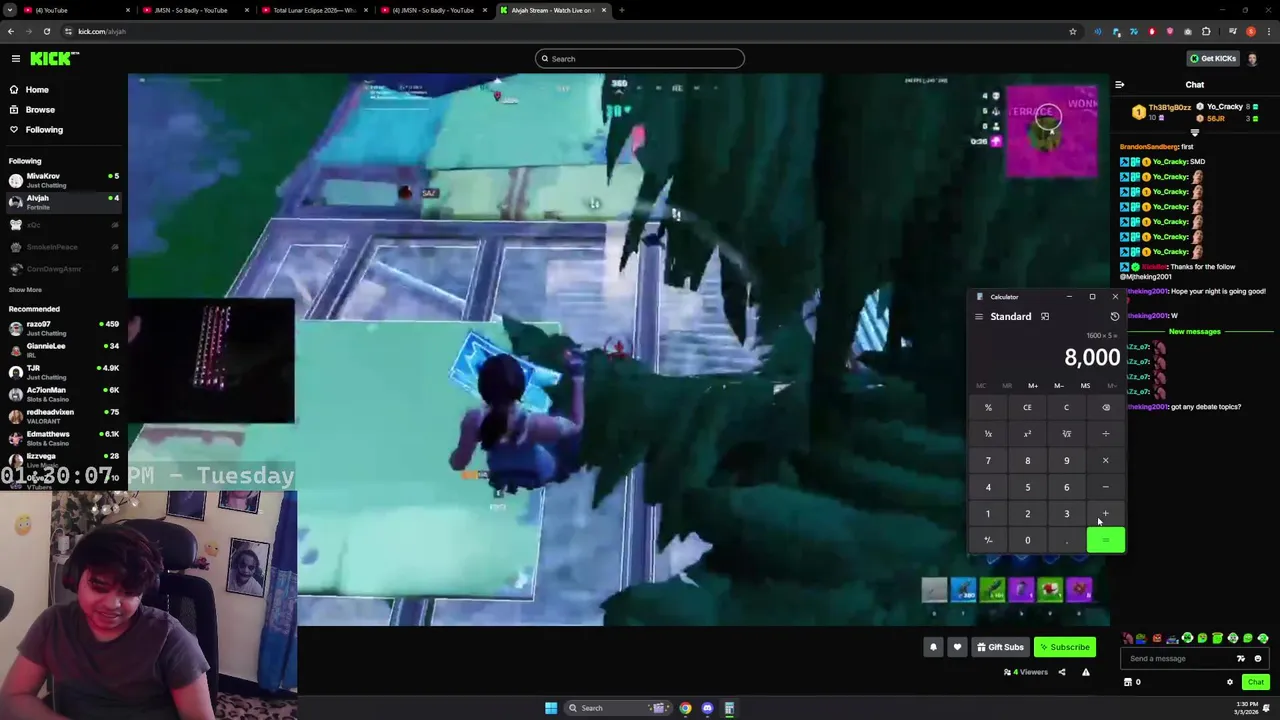Click Calculator MS memory store
The image size is (1280, 720).
(x=1085, y=386)
